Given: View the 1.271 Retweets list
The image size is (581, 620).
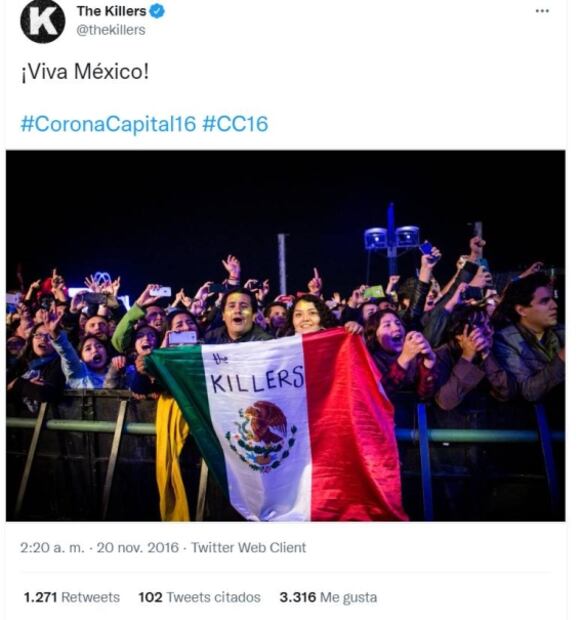Looking at the screenshot, I should pos(72,597).
